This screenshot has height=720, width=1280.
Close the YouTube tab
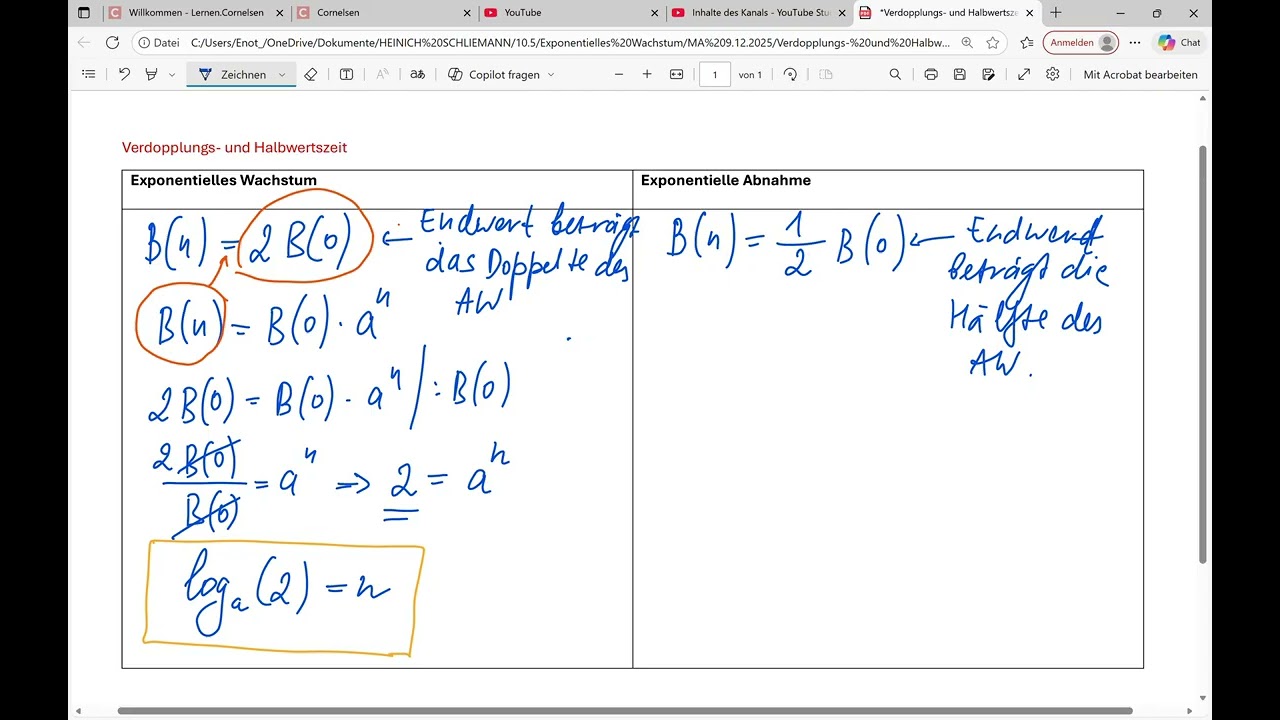tap(655, 13)
